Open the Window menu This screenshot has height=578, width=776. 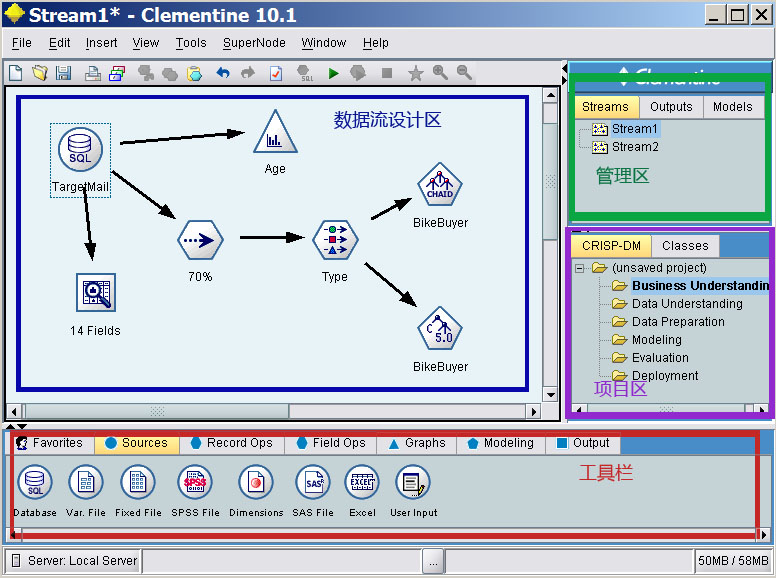tap(324, 43)
